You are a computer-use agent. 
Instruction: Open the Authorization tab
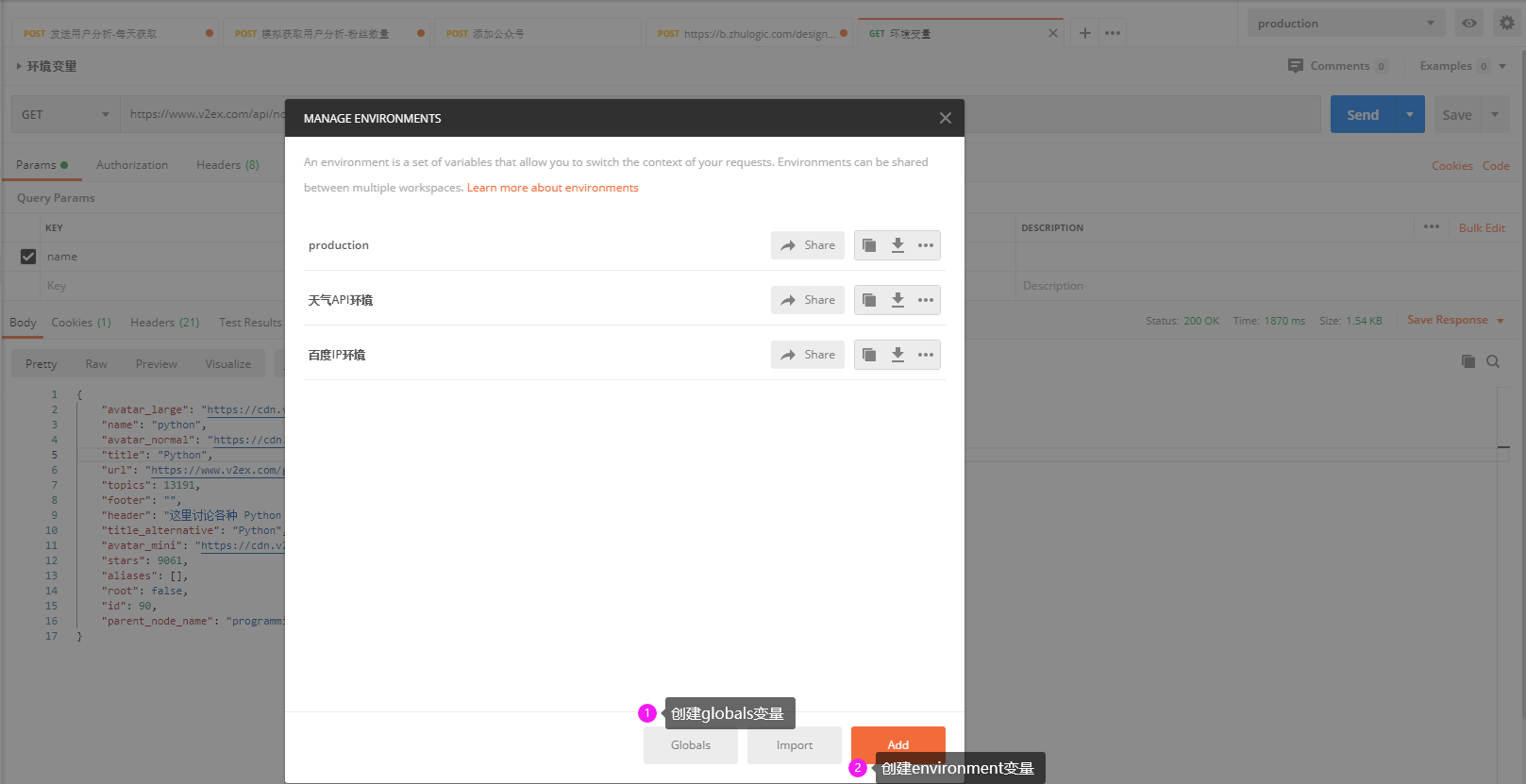[132, 165]
